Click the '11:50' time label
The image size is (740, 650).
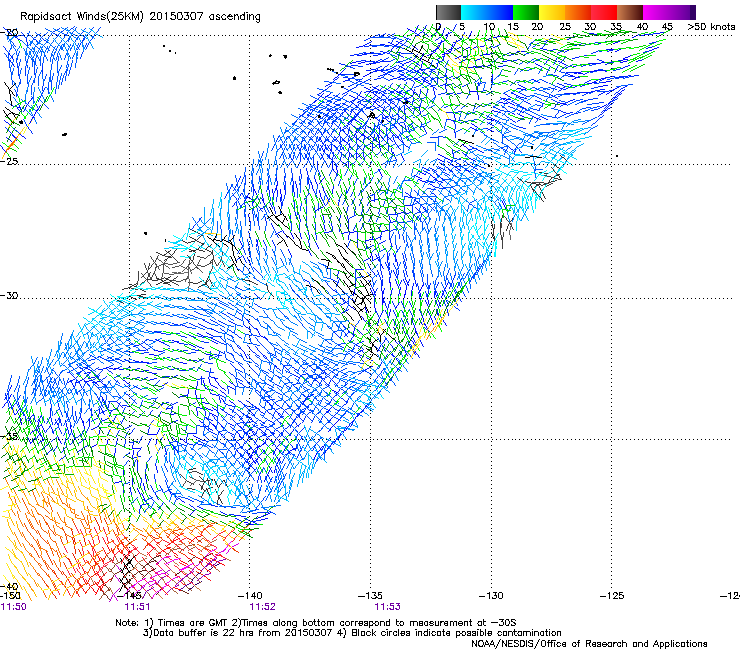coord(14,607)
